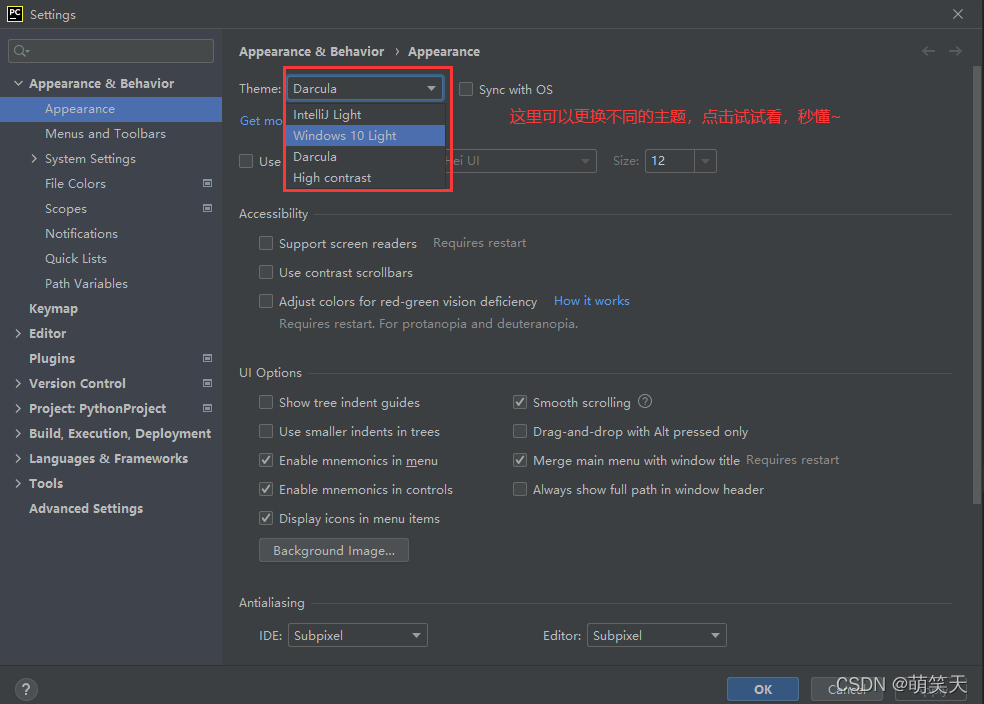Click the Version Control project-level icon
Image resolution: width=984 pixels, height=704 pixels.
(207, 383)
